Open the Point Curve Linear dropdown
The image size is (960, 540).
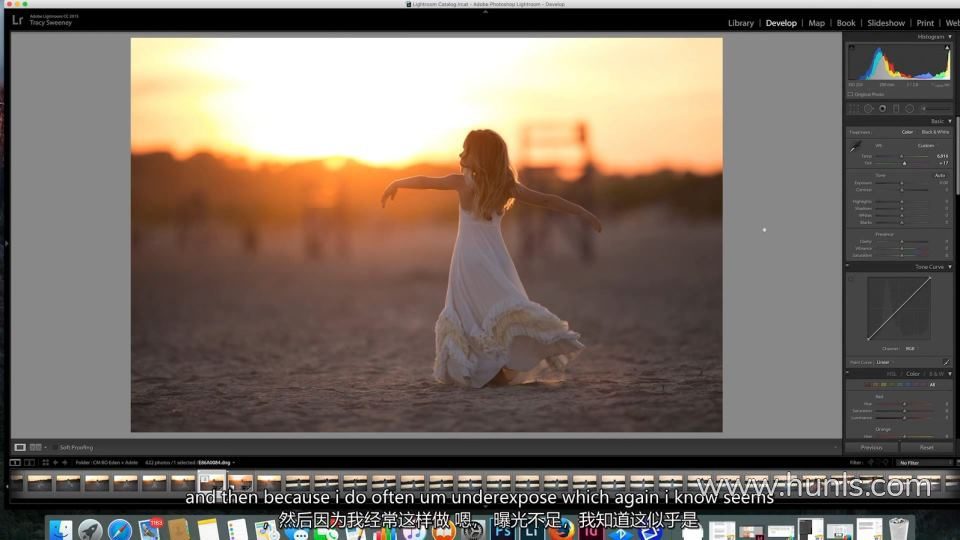(884, 362)
